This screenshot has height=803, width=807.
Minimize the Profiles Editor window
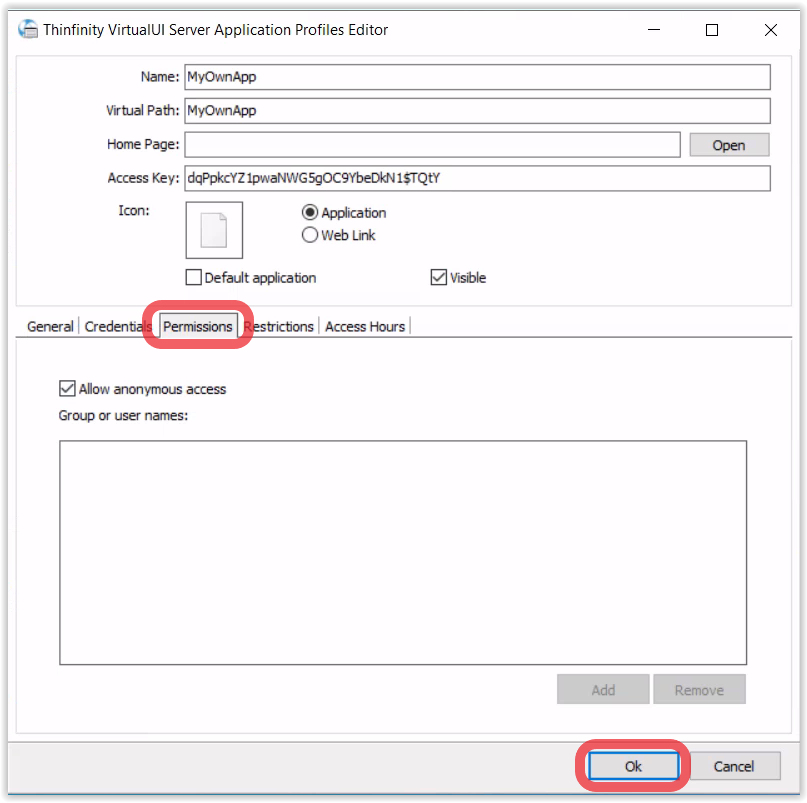point(654,30)
